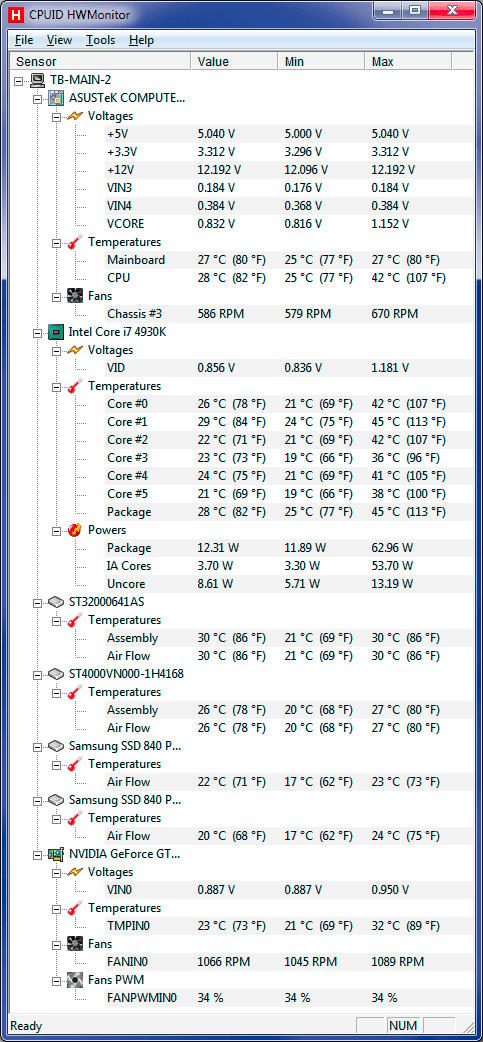
Task: Click the Intel Core i7 Temperatures thermometer icon
Action: (75, 385)
